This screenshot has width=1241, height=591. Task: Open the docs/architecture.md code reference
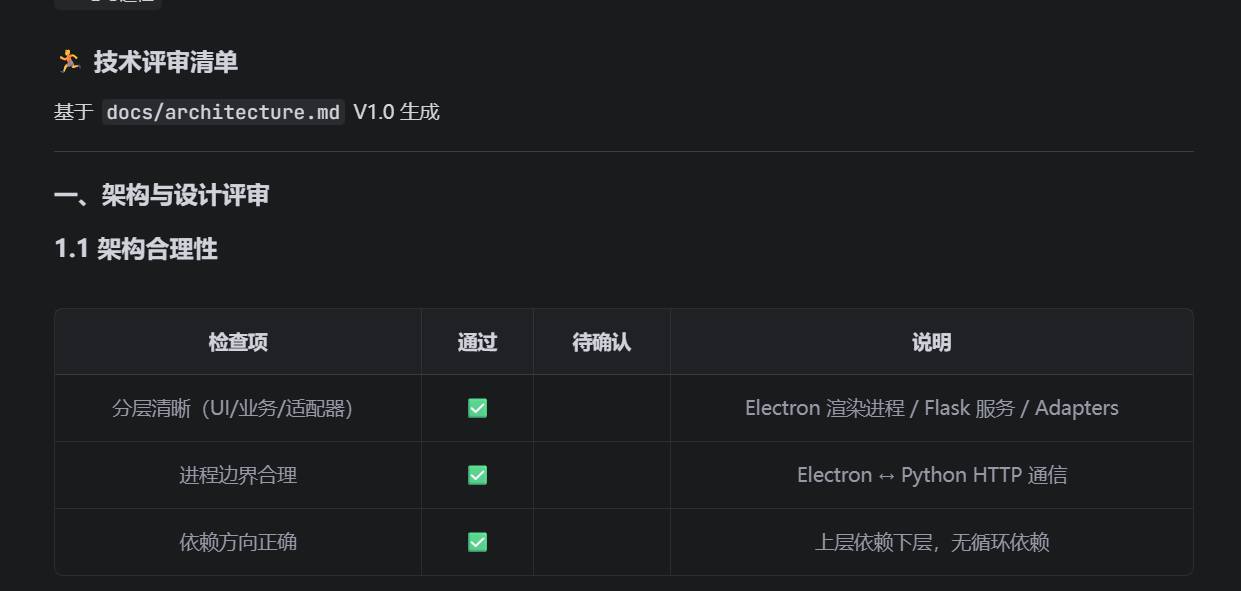pyautogui.click(x=223, y=112)
